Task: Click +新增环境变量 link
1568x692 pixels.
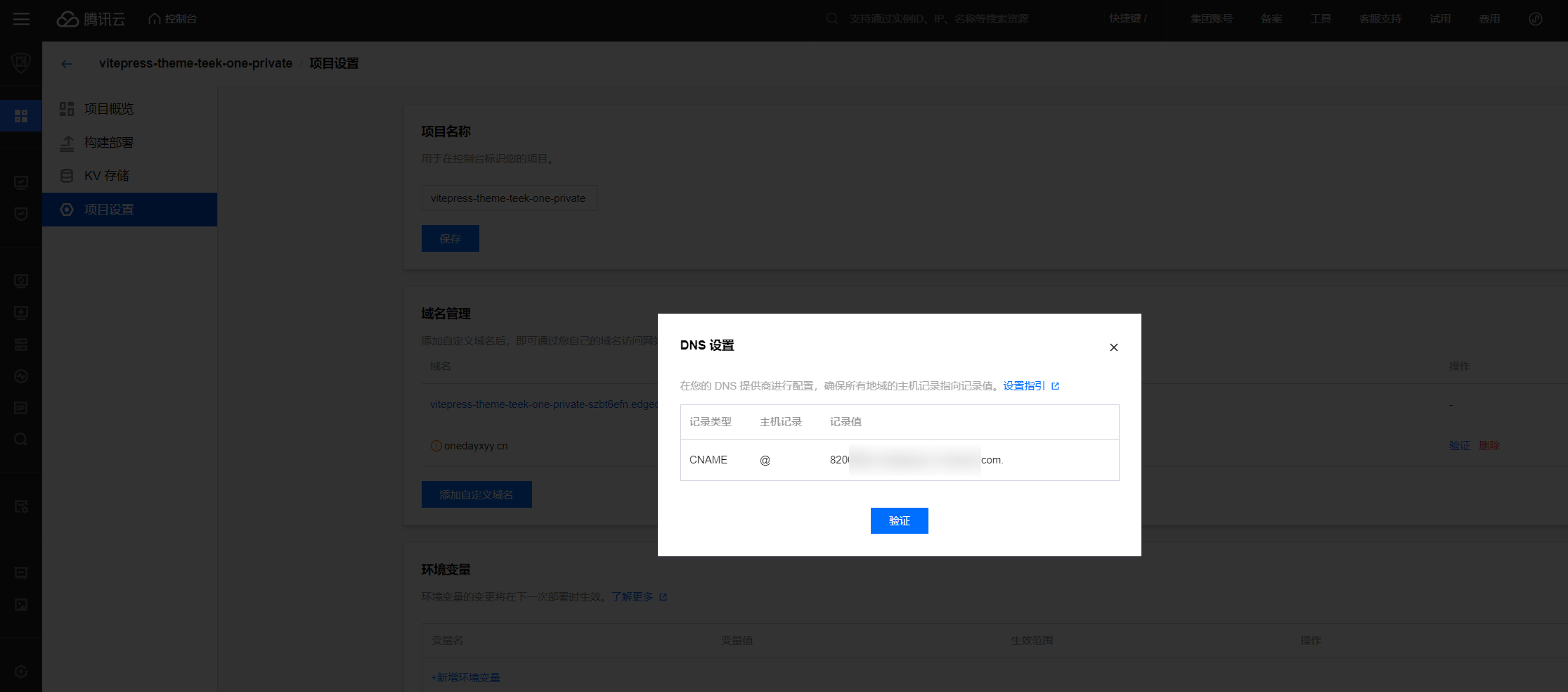Action: [x=465, y=677]
